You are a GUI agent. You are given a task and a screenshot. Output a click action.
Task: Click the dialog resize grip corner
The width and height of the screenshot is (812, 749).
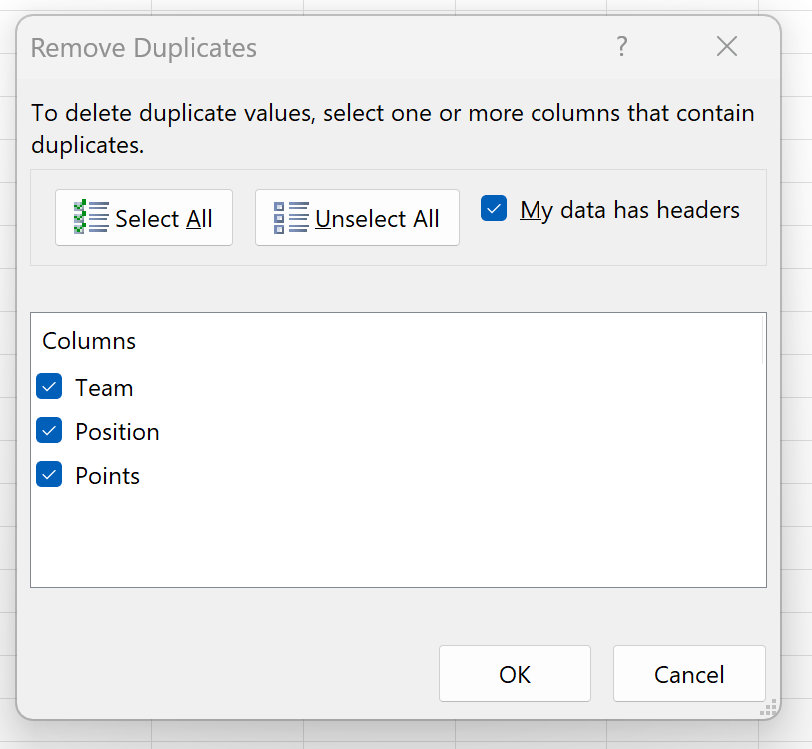(768, 708)
